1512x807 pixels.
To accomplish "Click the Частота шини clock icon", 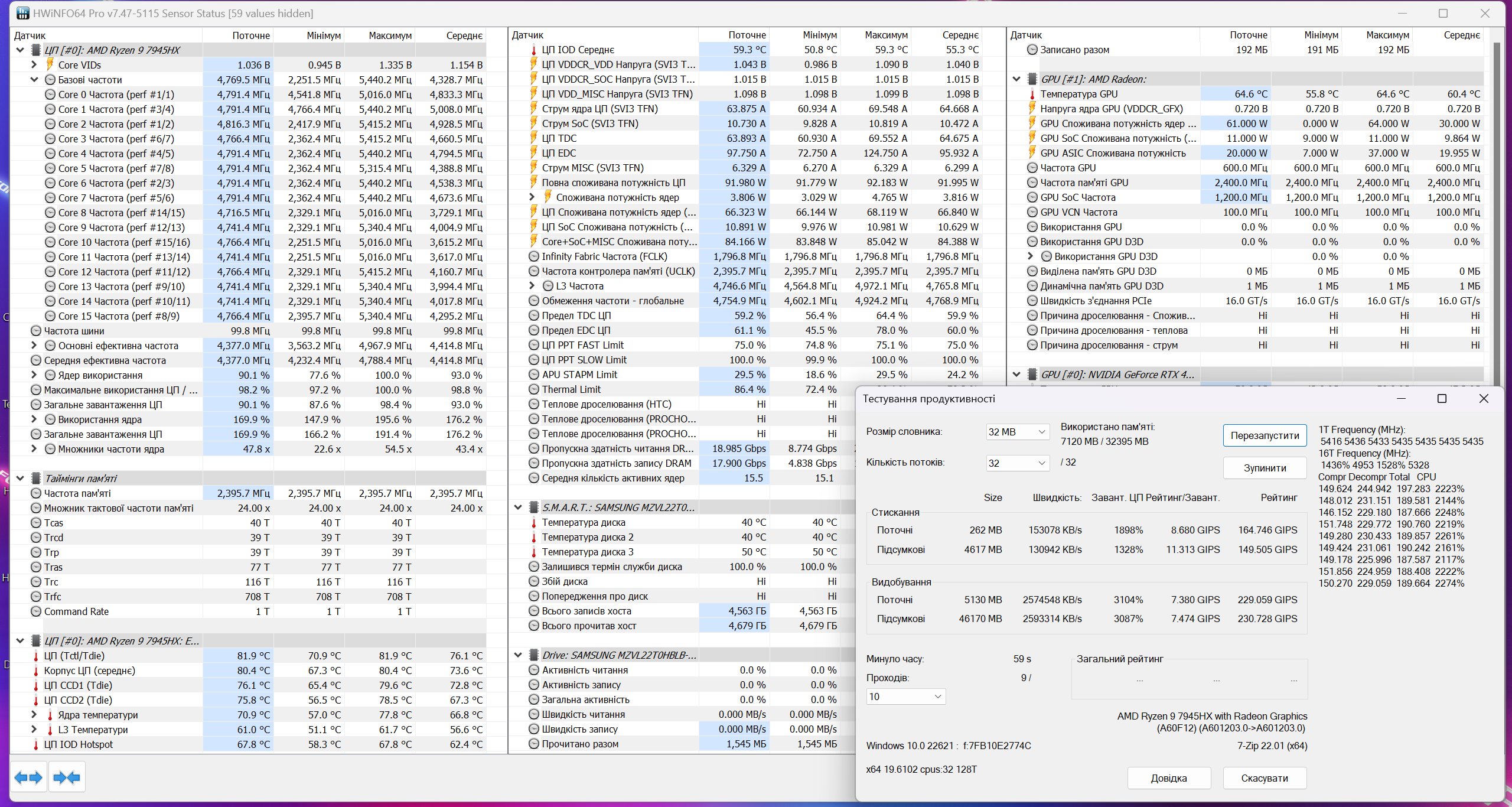I will point(36,331).
